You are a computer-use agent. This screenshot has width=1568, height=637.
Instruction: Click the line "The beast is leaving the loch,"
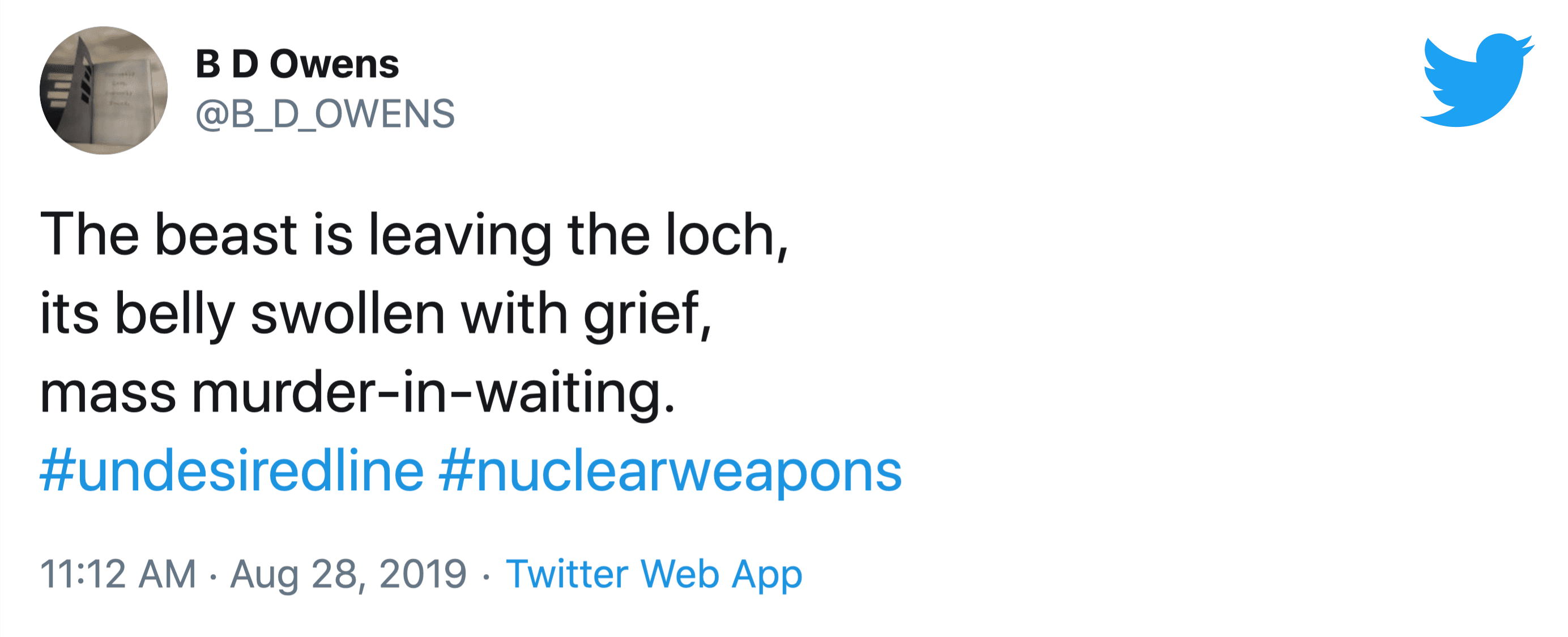(415, 236)
